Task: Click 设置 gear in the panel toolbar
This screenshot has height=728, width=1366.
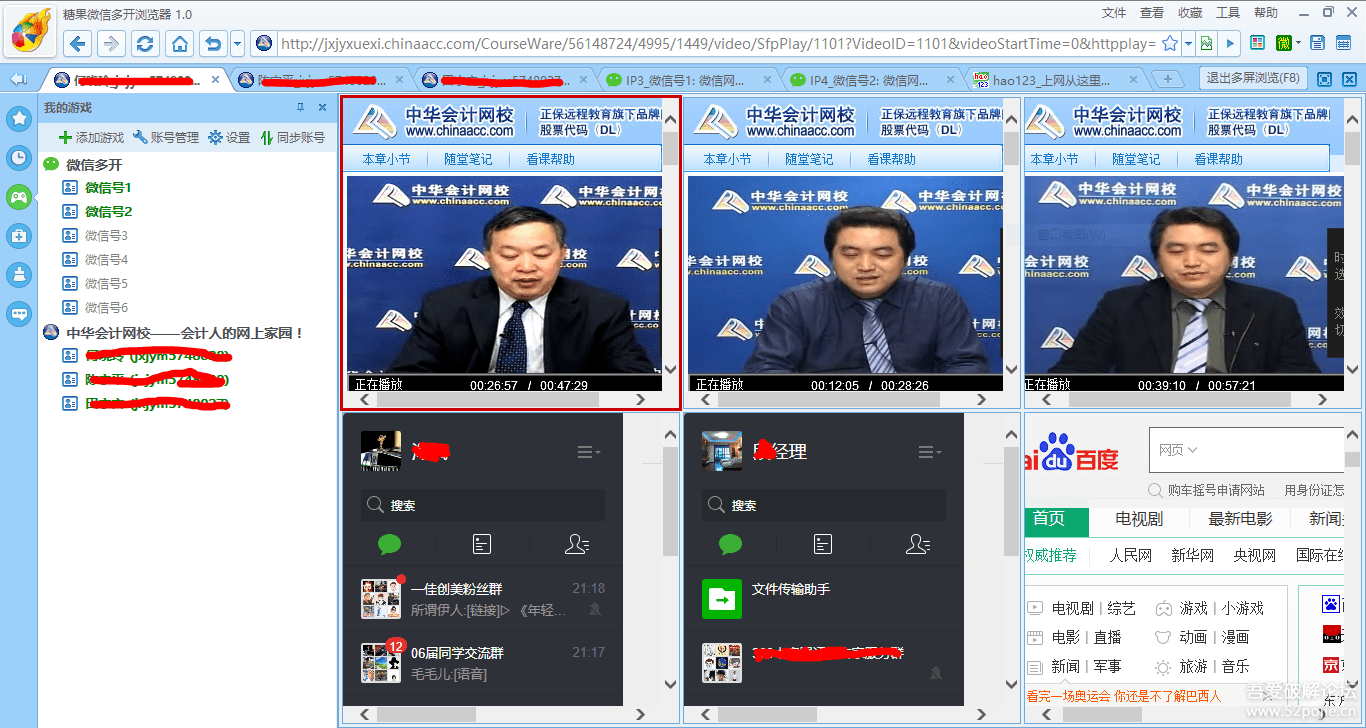Action: [x=229, y=137]
